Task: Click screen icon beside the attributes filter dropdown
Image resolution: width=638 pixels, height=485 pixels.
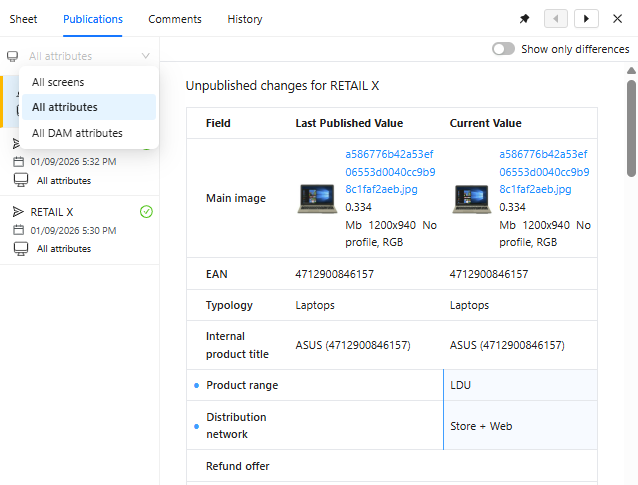Action: (13, 57)
